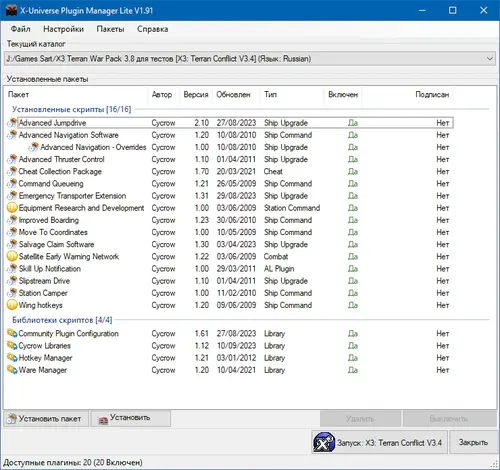500x470 pixels.
Task: Click the Закрыть button
Action: click(x=473, y=442)
